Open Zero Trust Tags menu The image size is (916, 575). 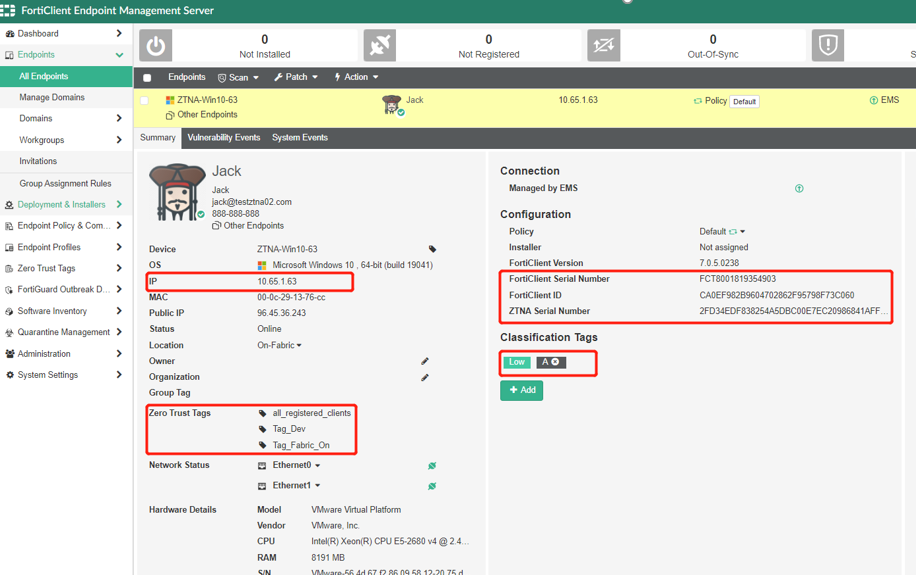coord(66,268)
